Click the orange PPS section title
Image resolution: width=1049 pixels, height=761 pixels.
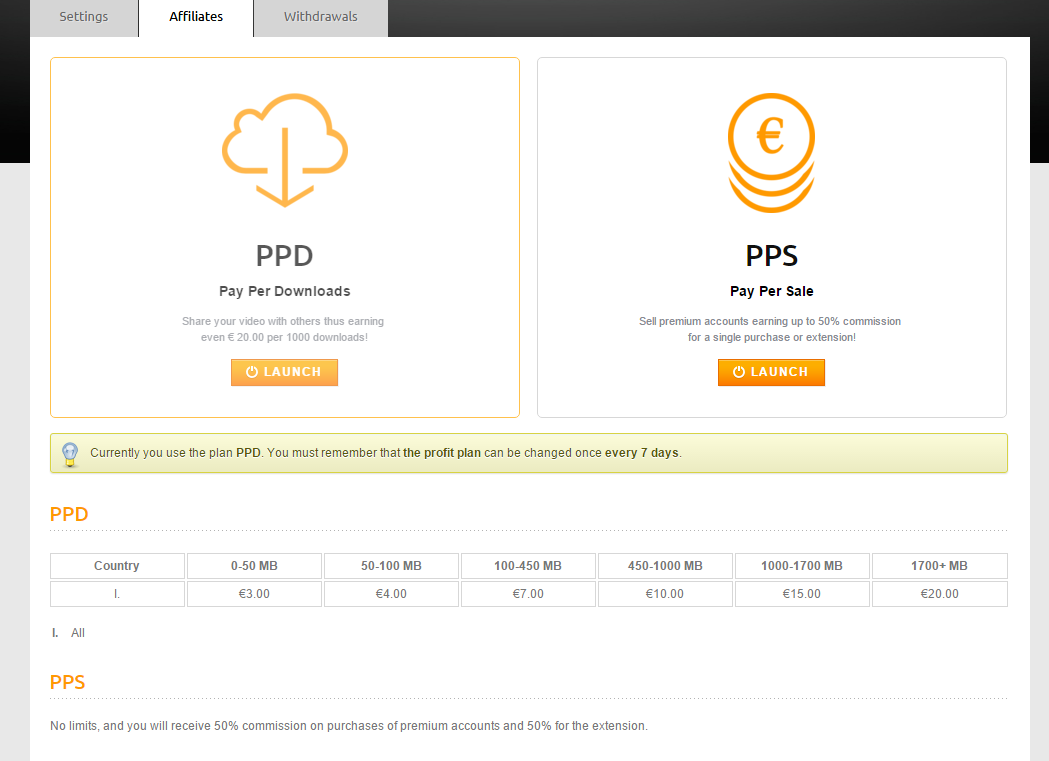click(x=68, y=682)
